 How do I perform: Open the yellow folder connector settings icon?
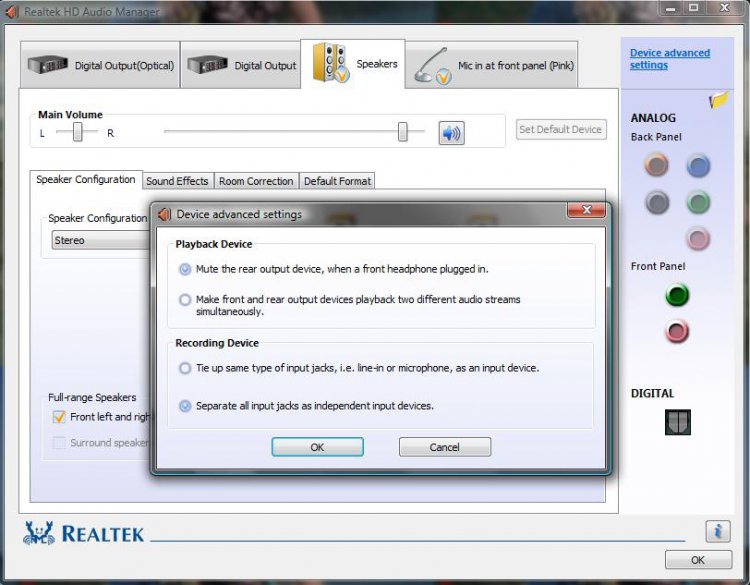pos(718,99)
